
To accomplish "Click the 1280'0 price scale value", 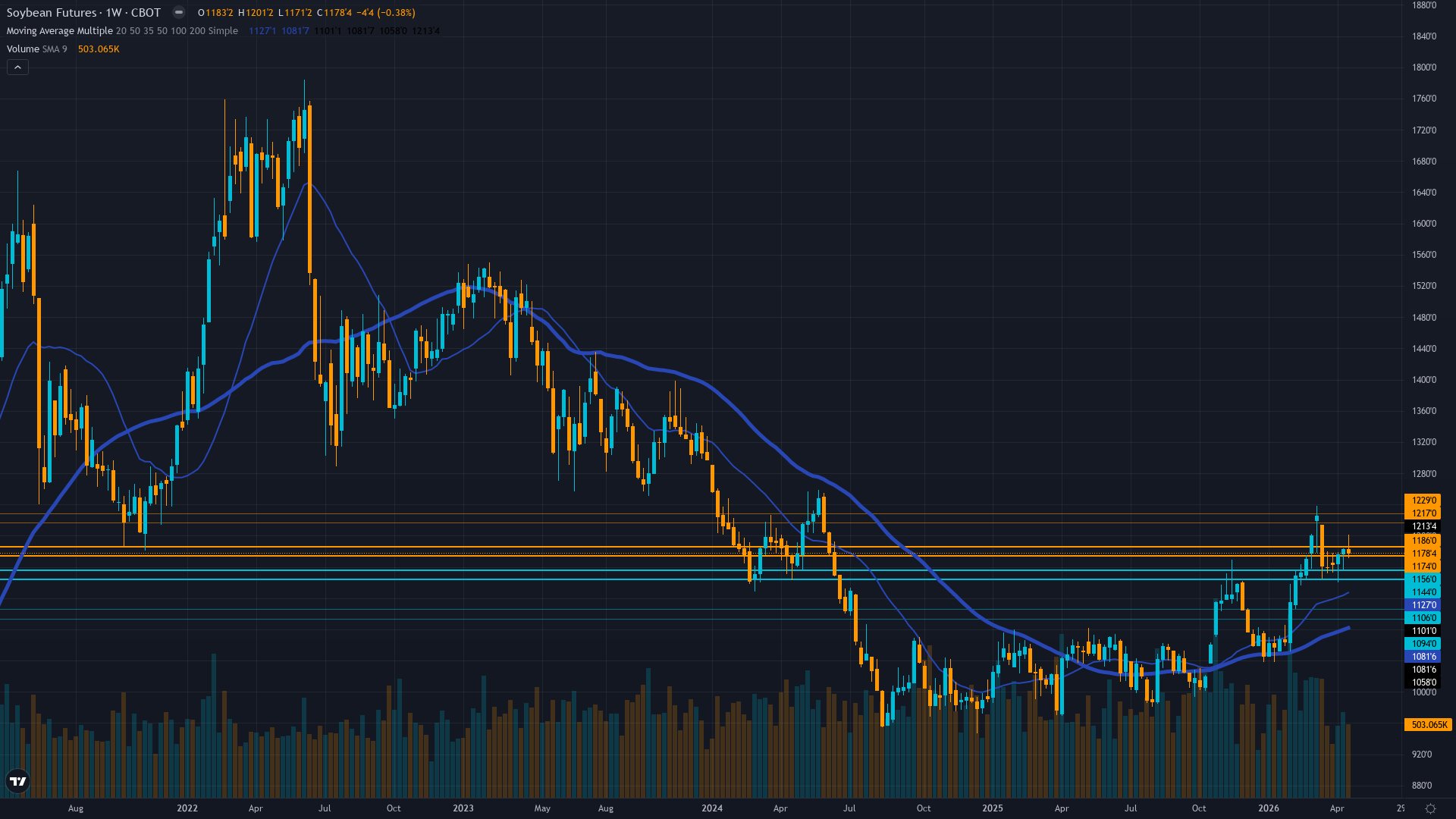I will 1423,474.
